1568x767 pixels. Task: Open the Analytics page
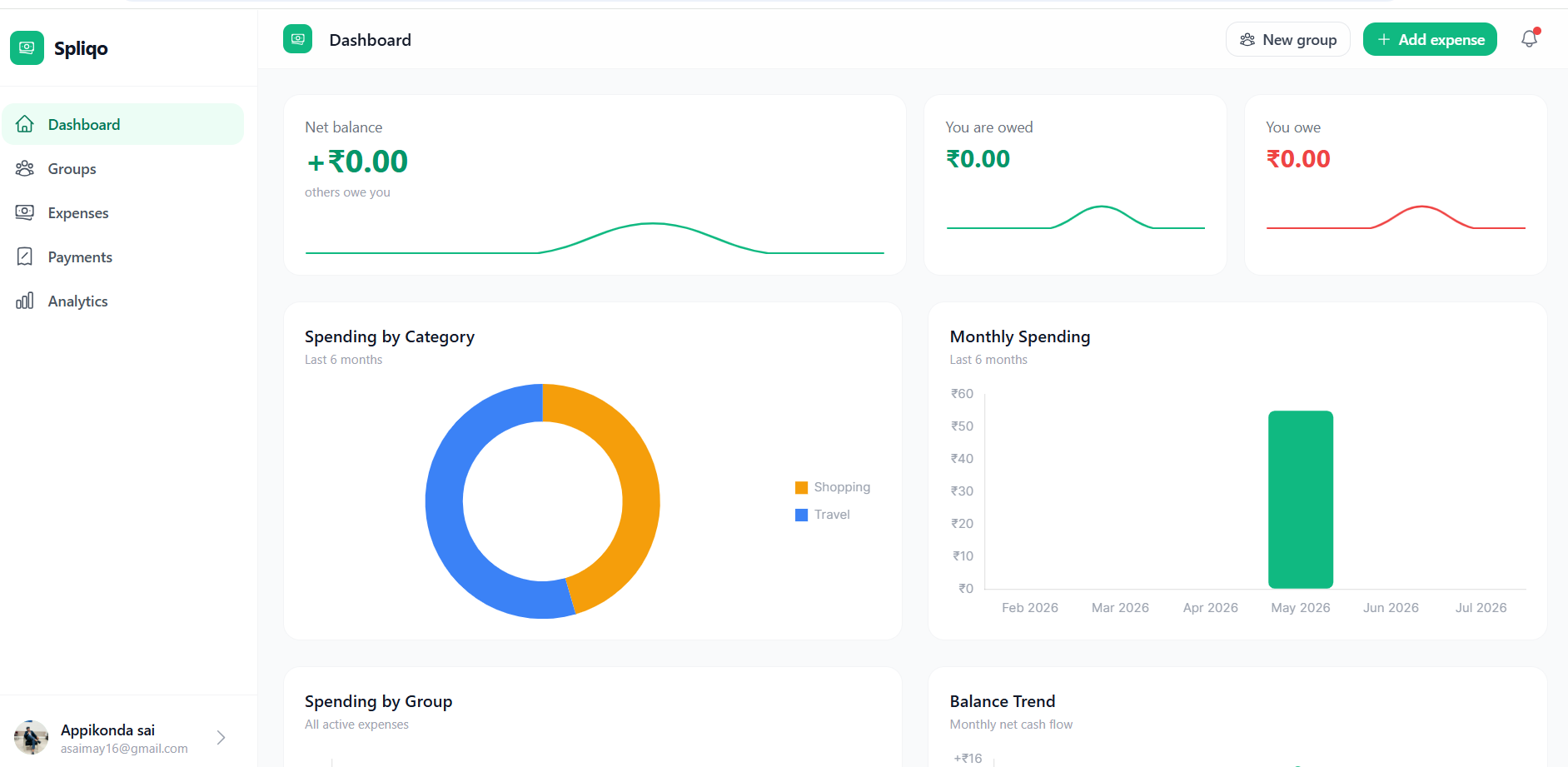(123, 301)
